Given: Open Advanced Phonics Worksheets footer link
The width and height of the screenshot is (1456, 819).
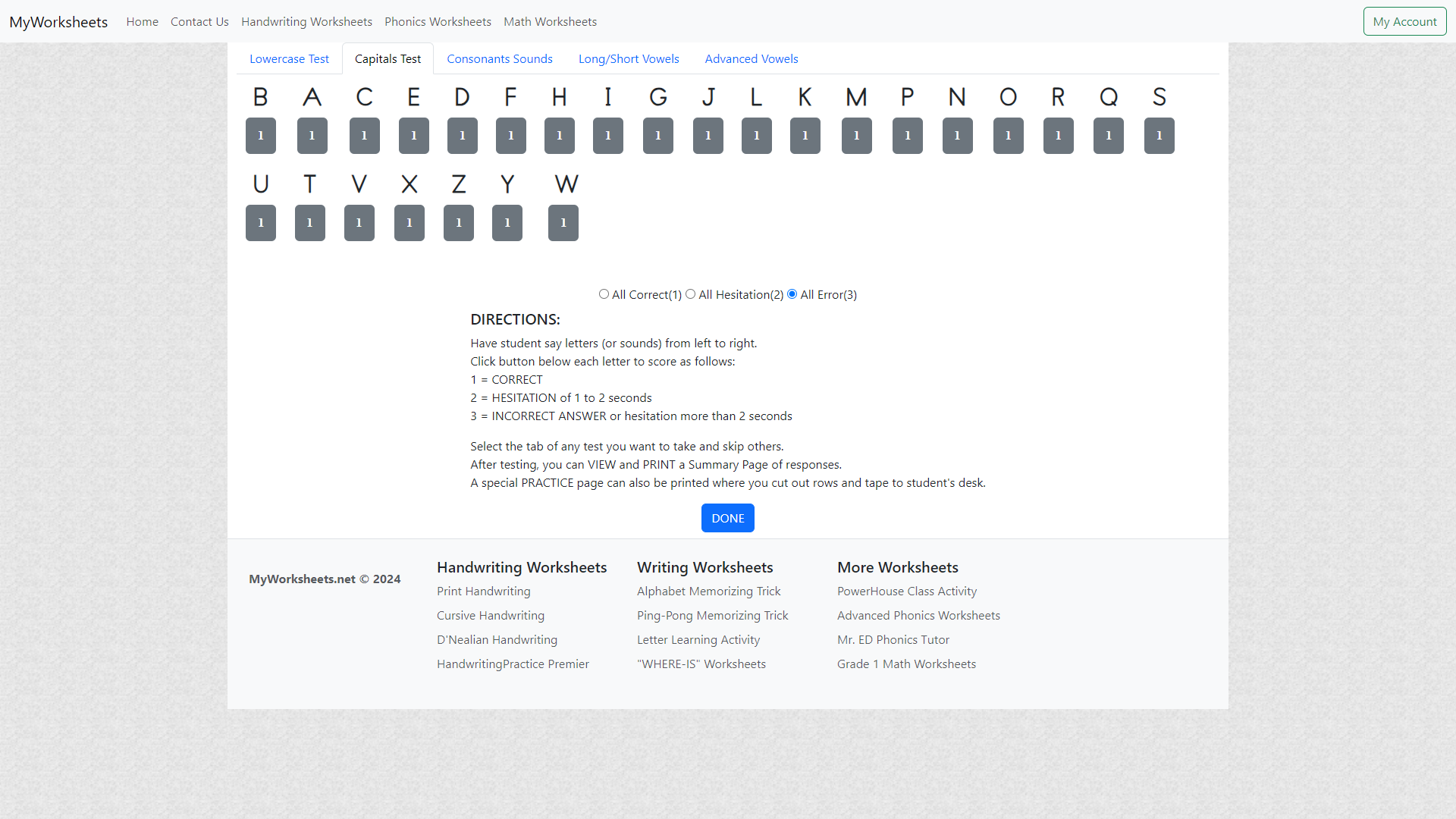Looking at the screenshot, I should click(x=918, y=616).
